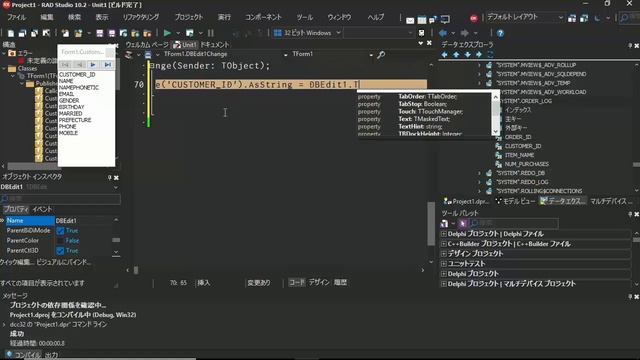Switch to the Design view tab

[319, 282]
